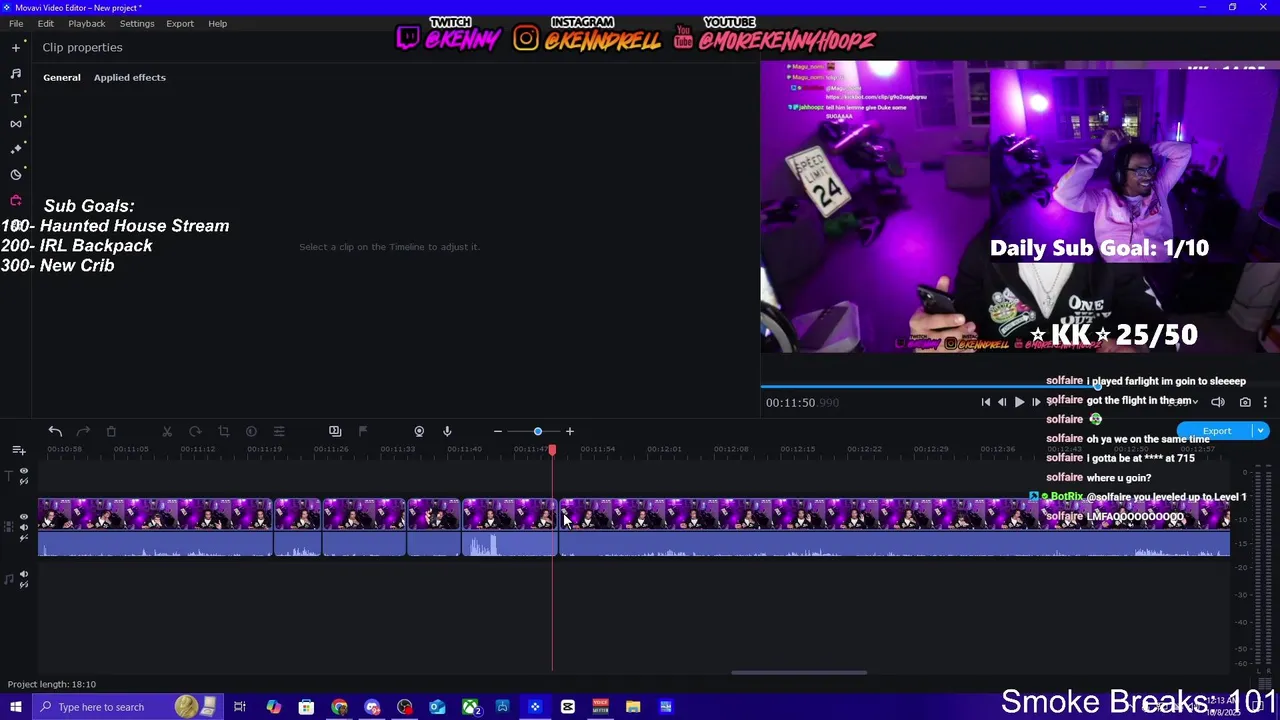The height and width of the screenshot is (720, 1280).
Task: Open the Transitions panel in sidebar
Action: click(15, 123)
